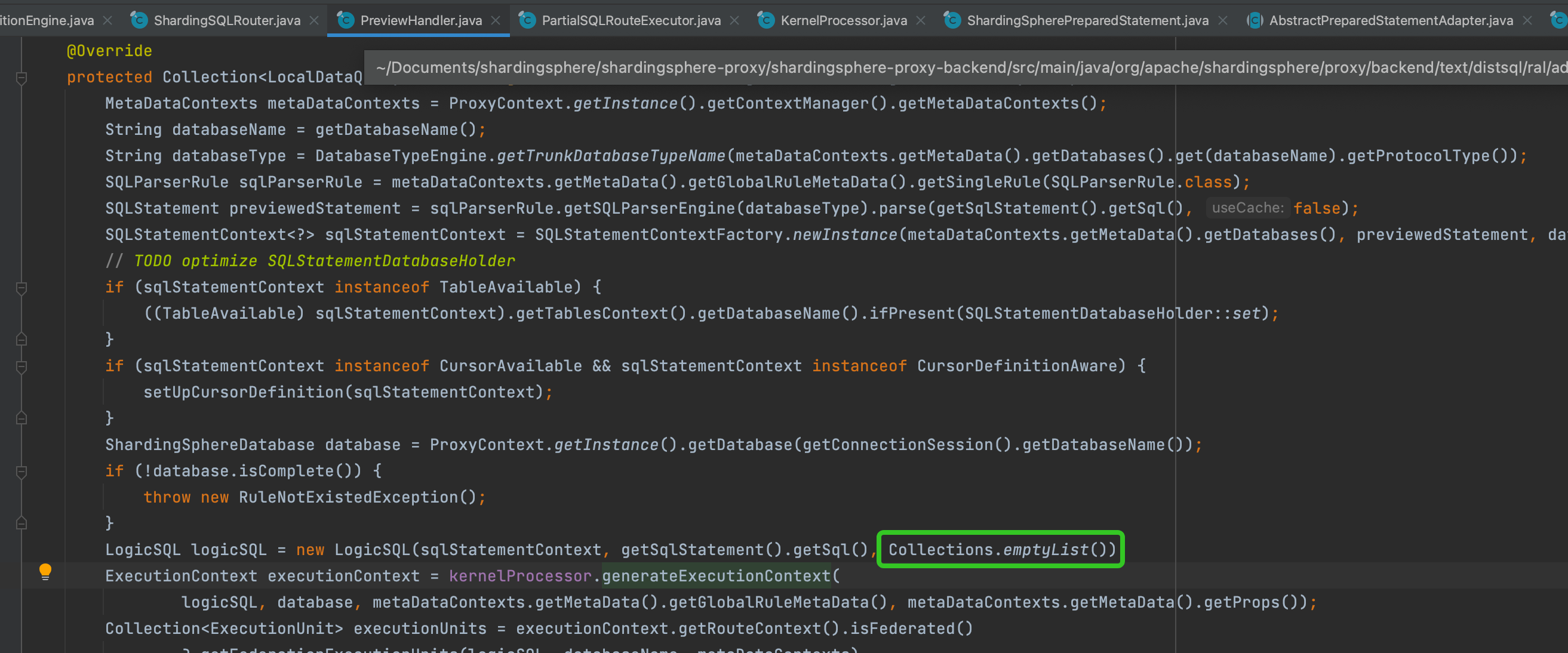1568x653 pixels.
Task: Click the yellow light bulb intention icon
Action: point(45,571)
